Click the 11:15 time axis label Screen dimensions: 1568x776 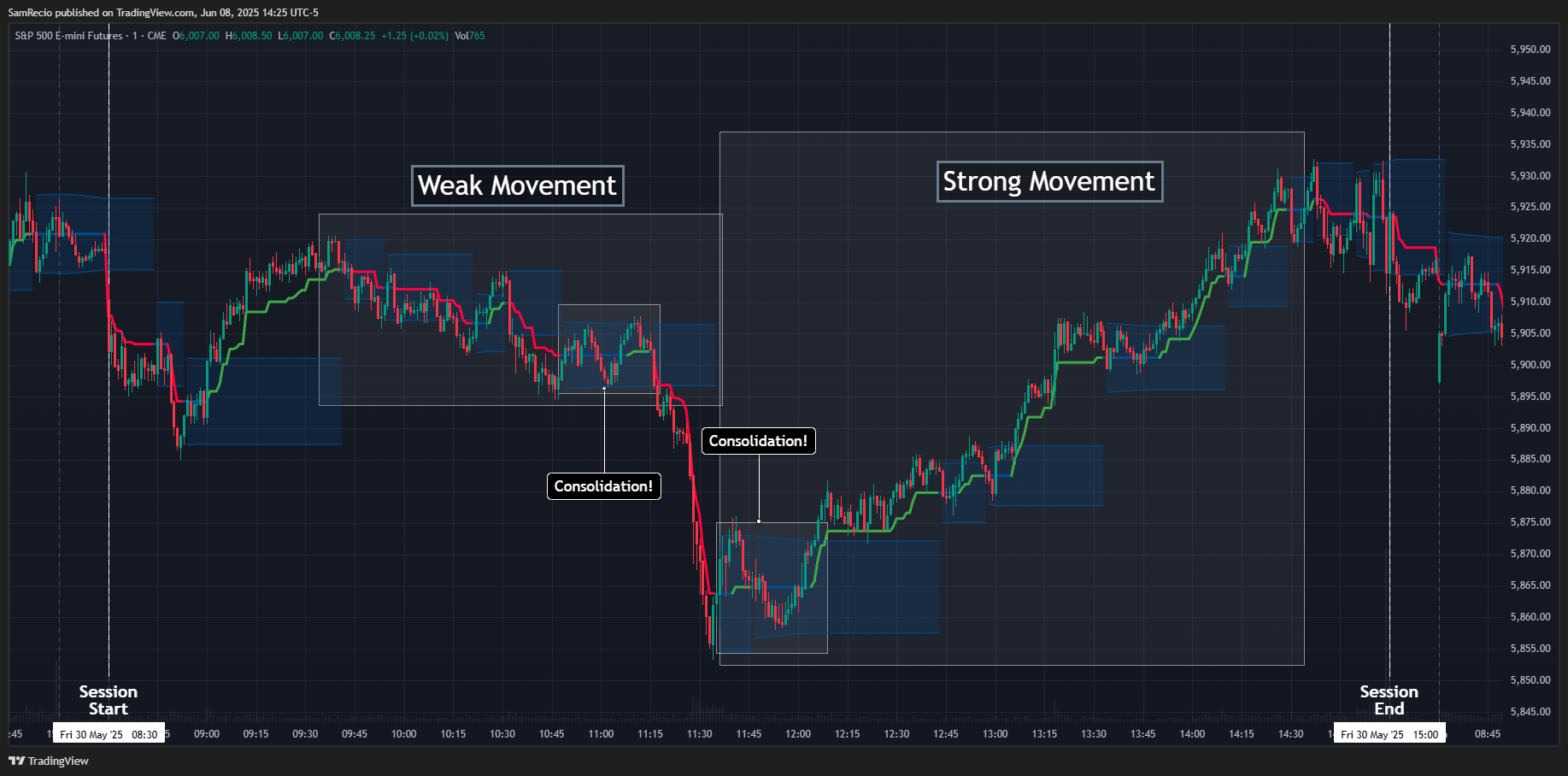(650, 734)
